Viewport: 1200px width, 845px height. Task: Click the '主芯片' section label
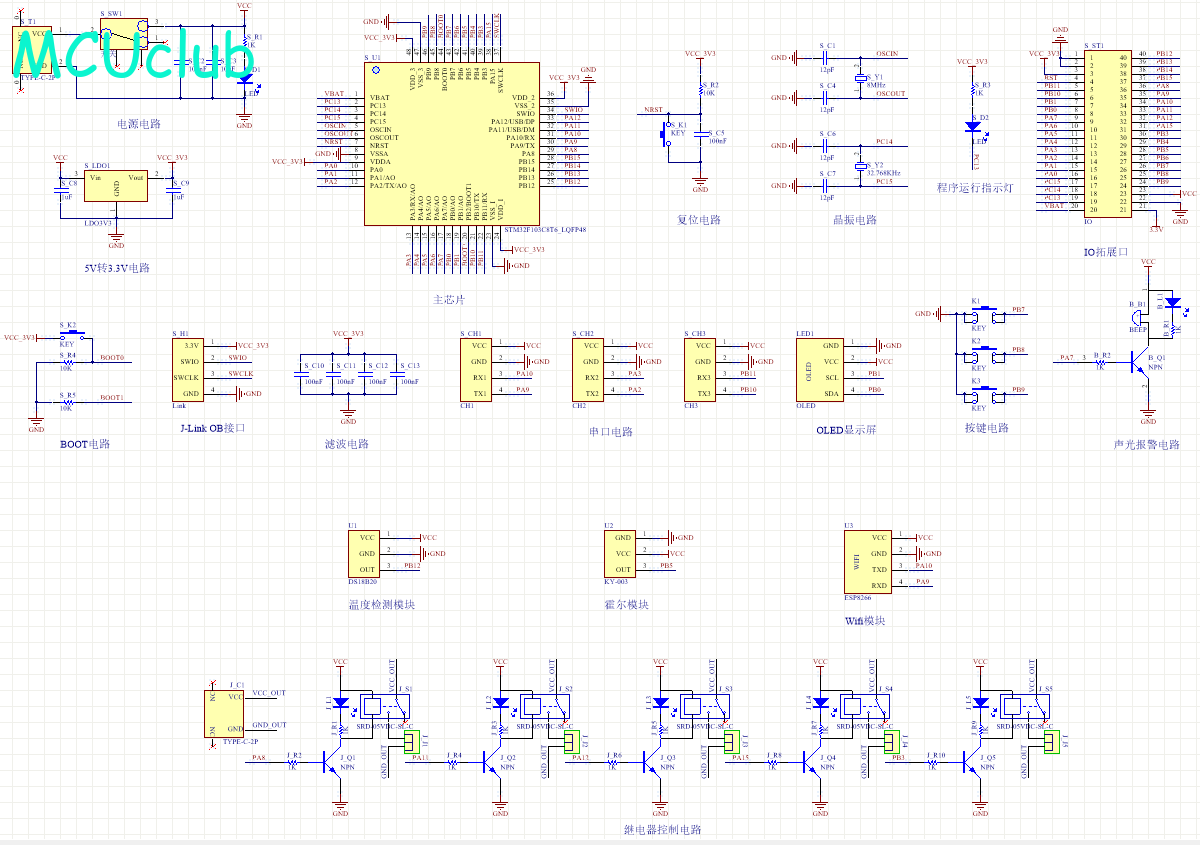point(449,300)
